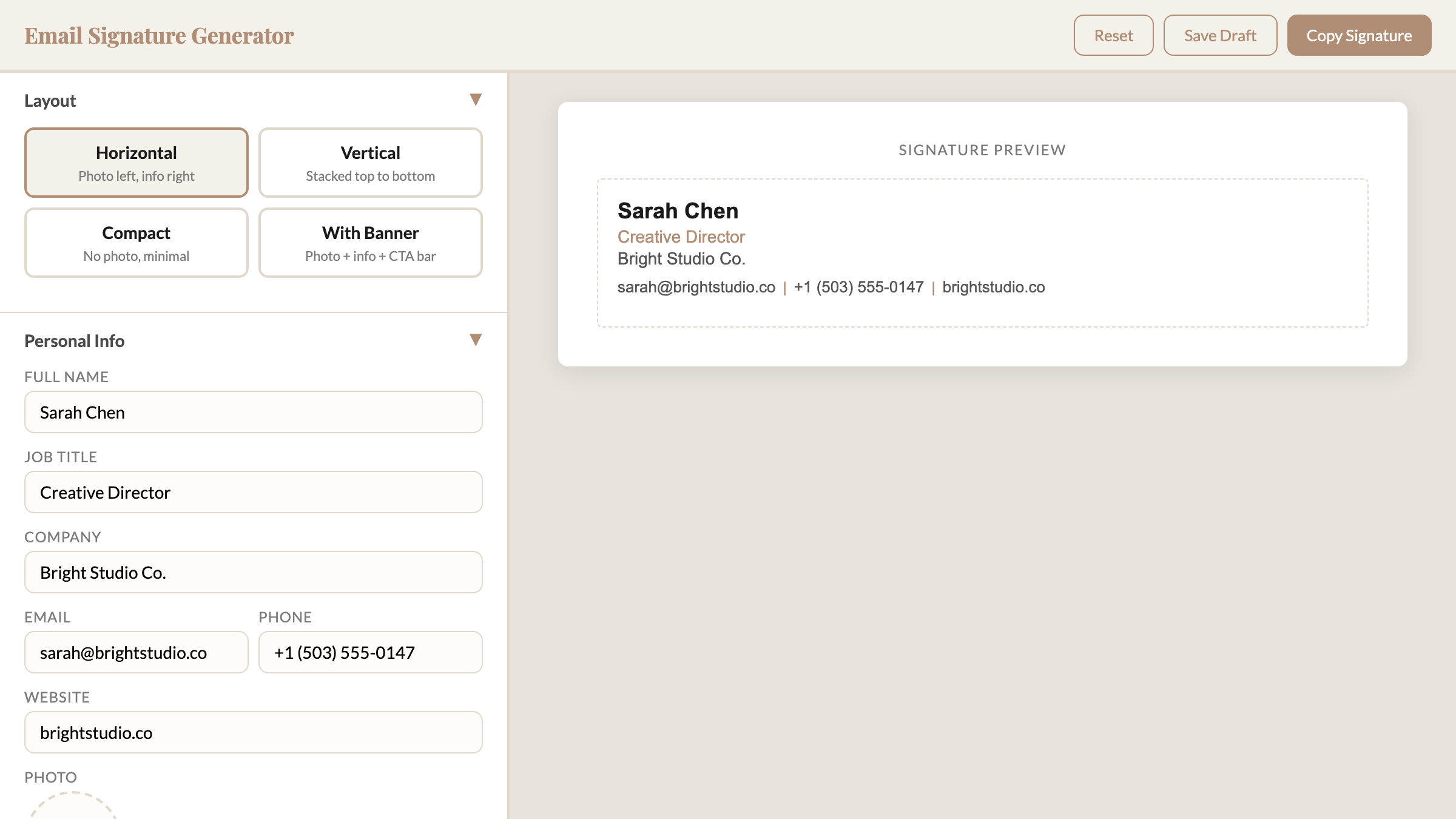
Task: Copy the signature to clipboard
Action: coord(1359,35)
